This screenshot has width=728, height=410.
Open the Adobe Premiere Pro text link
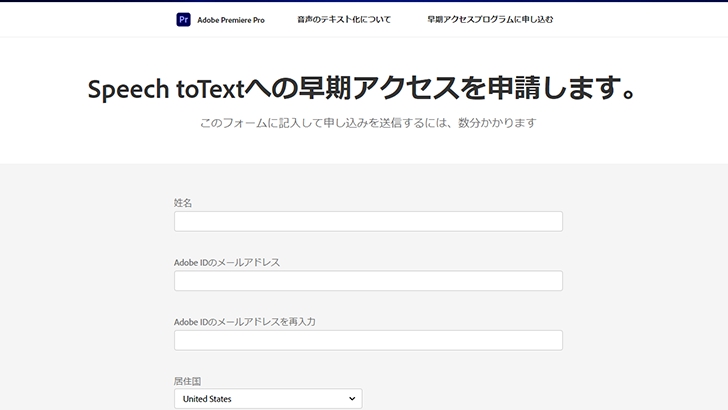pos(231,20)
